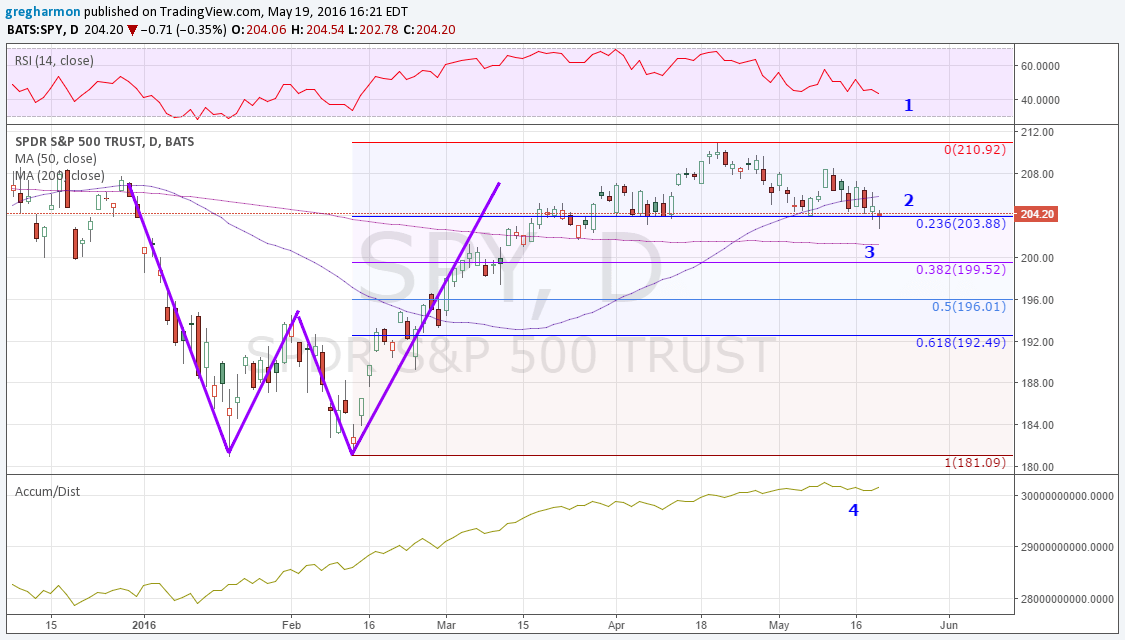Viewport: 1125px width, 640px height.
Task: Click the 40.0000 RSI axis value
Action: (1040, 100)
